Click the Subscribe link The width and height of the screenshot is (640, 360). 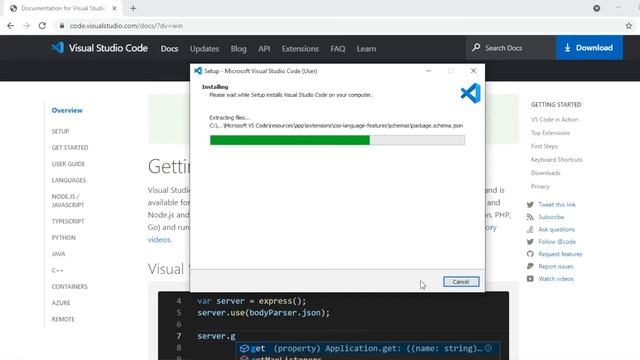551,217
